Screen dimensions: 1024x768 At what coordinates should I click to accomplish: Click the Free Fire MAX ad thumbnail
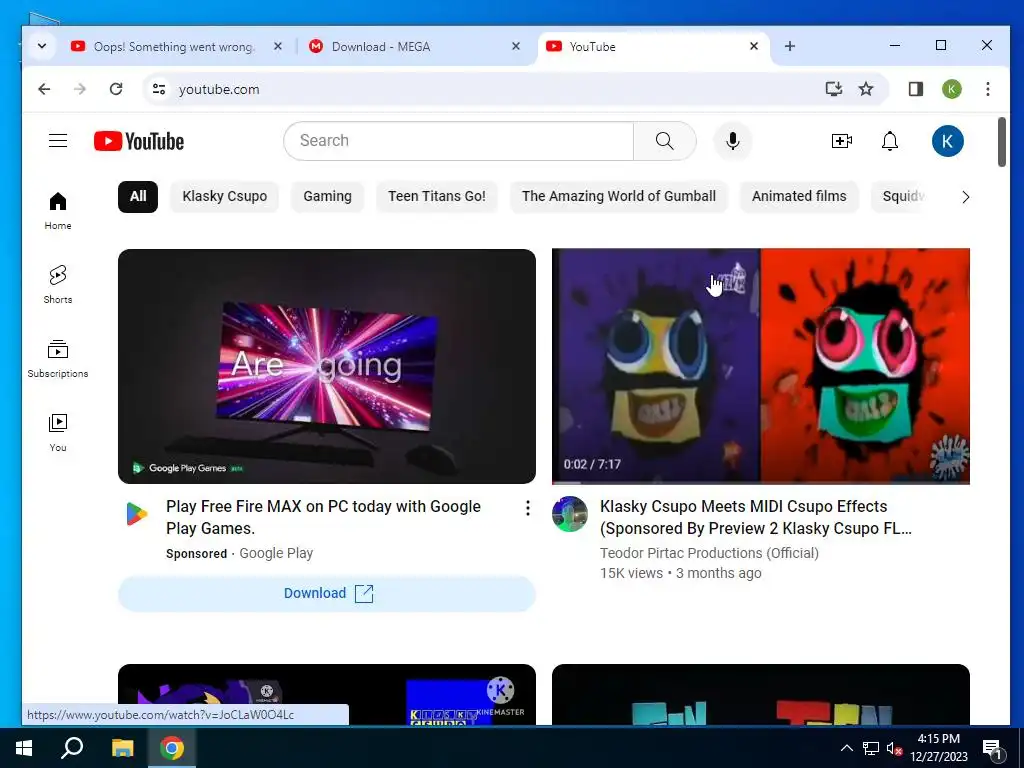pos(327,366)
